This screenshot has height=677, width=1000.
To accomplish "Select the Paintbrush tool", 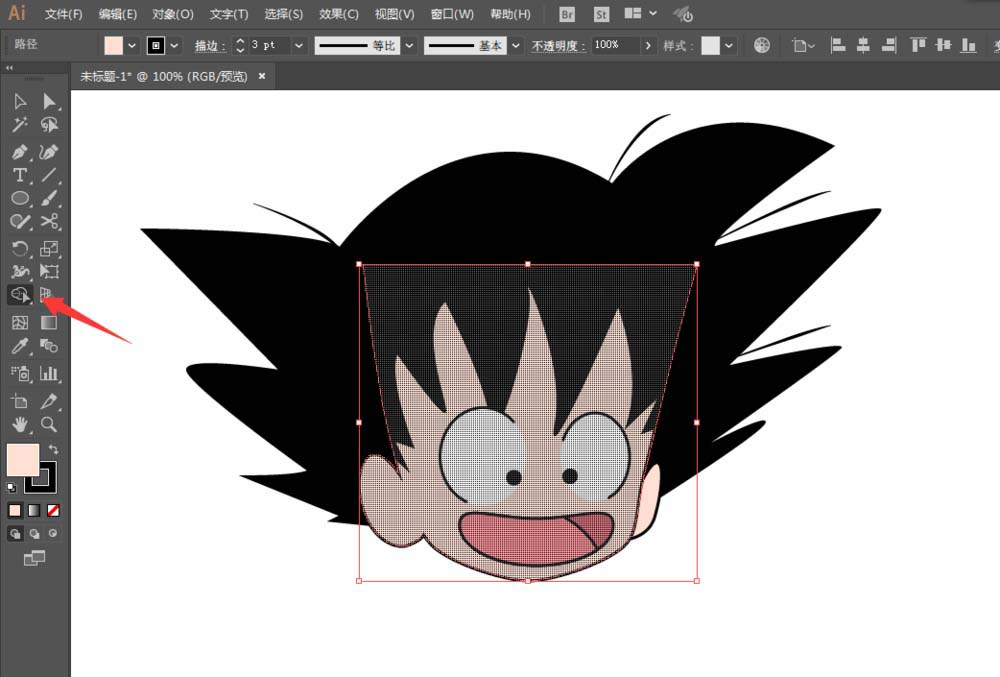I will coord(48,198).
